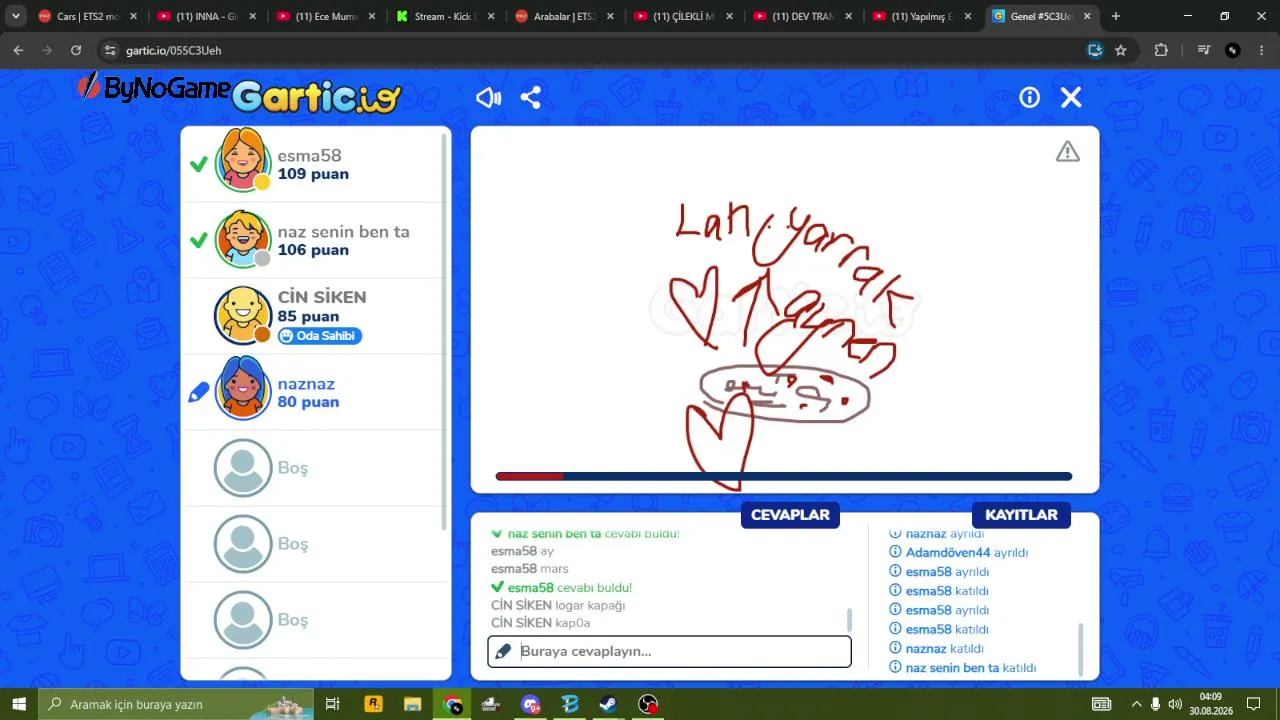Go back in browser history
Screen dimensions: 1280x720
click(x=18, y=50)
